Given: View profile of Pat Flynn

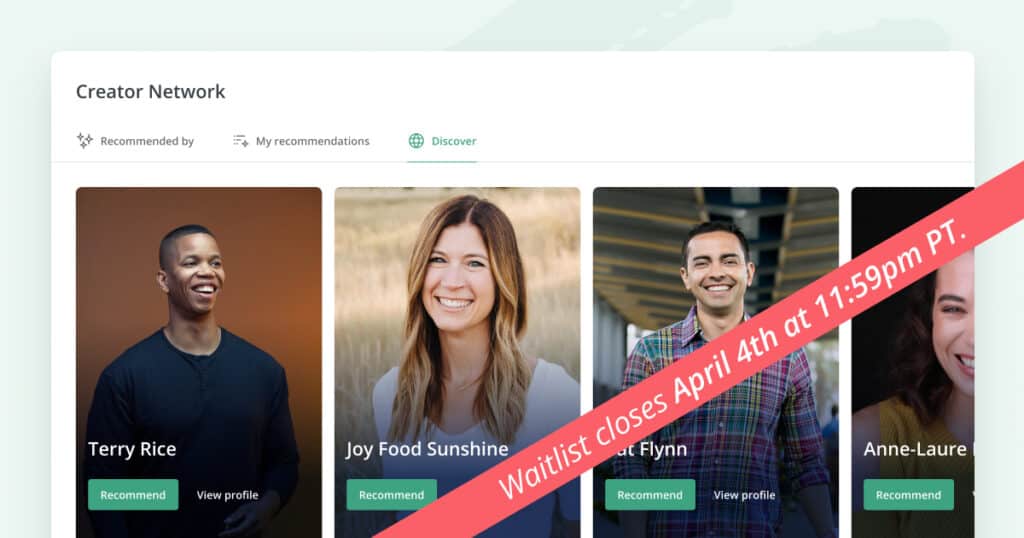Looking at the screenshot, I should [x=744, y=495].
